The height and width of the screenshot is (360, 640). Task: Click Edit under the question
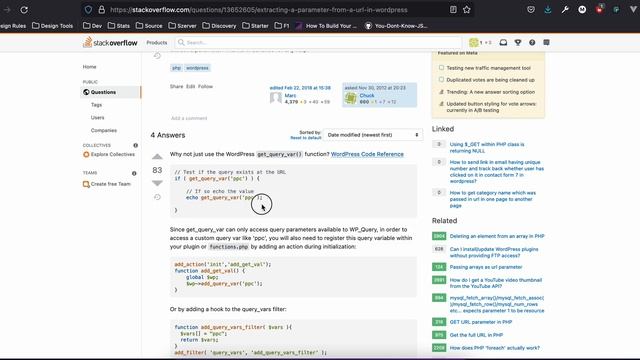pyautogui.click(x=191, y=87)
